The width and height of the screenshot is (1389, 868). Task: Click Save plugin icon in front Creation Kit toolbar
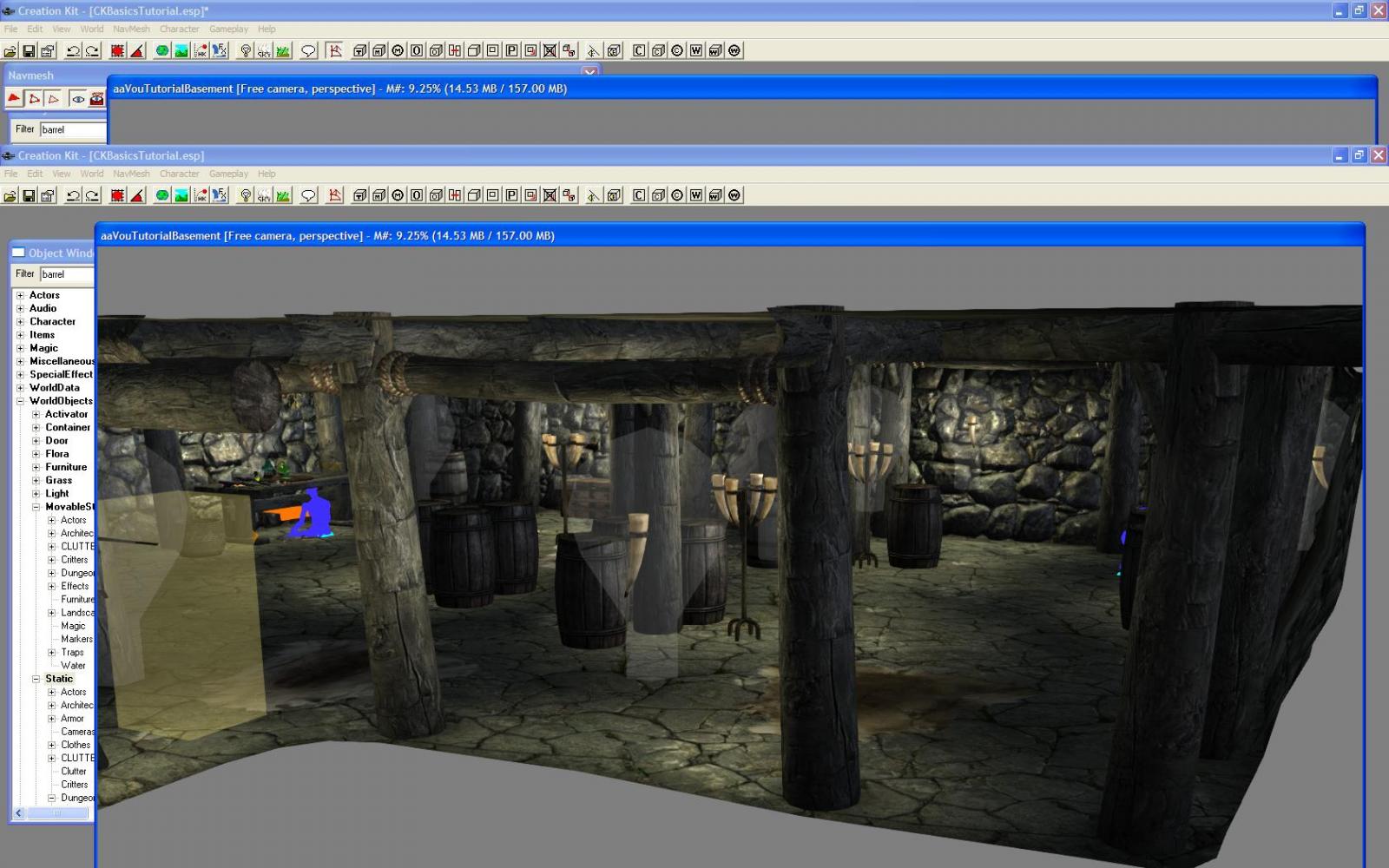(x=29, y=196)
